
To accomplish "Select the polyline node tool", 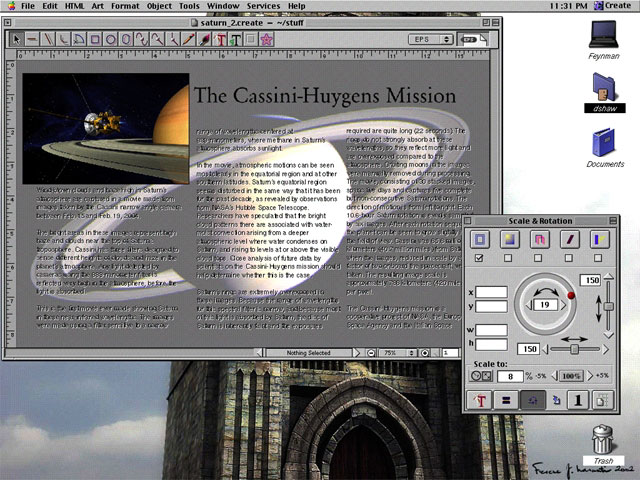I will click(x=173, y=40).
